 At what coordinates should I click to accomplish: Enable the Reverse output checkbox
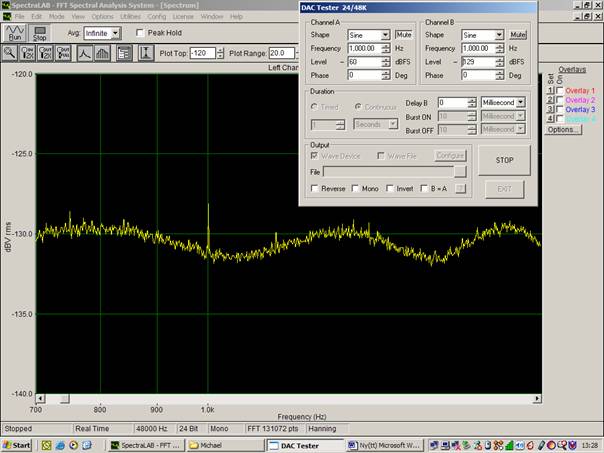(x=314, y=188)
